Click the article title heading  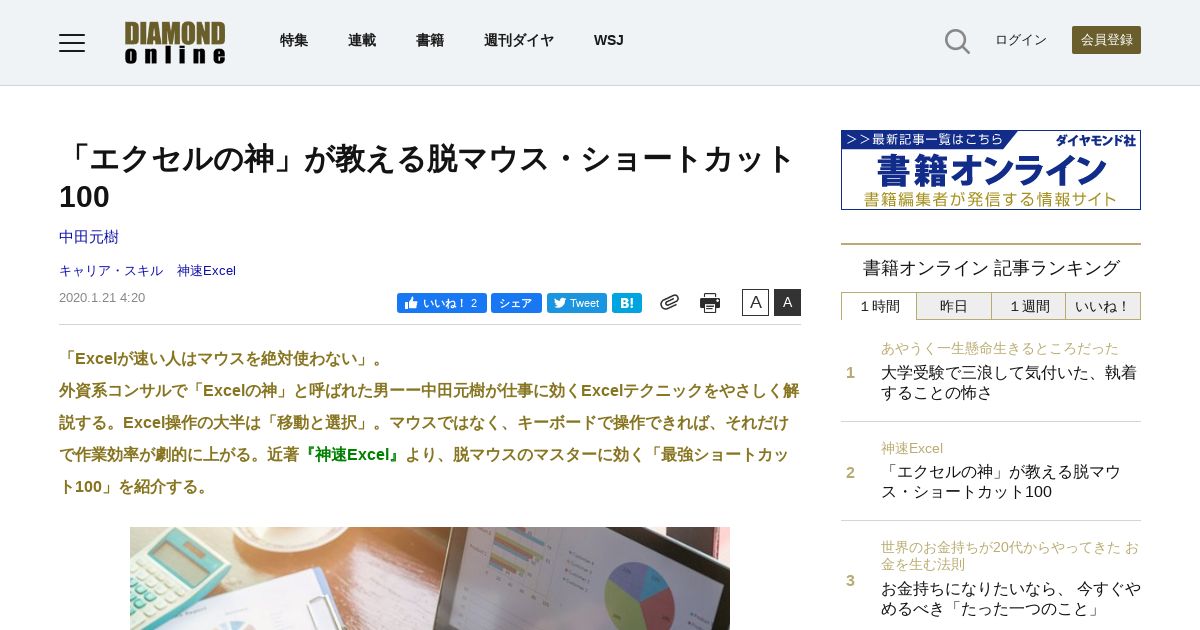[428, 177]
